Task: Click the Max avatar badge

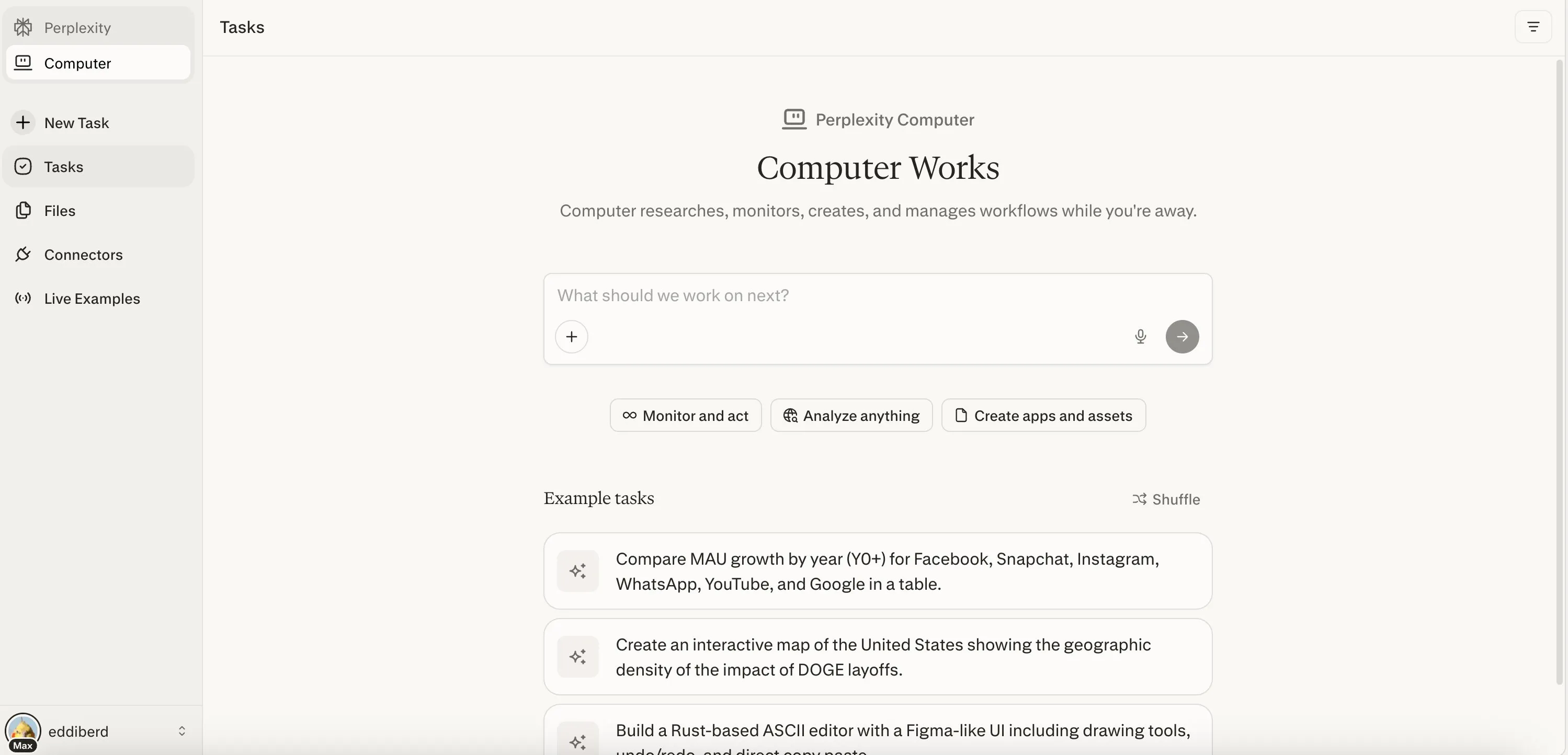Action: 22,745
